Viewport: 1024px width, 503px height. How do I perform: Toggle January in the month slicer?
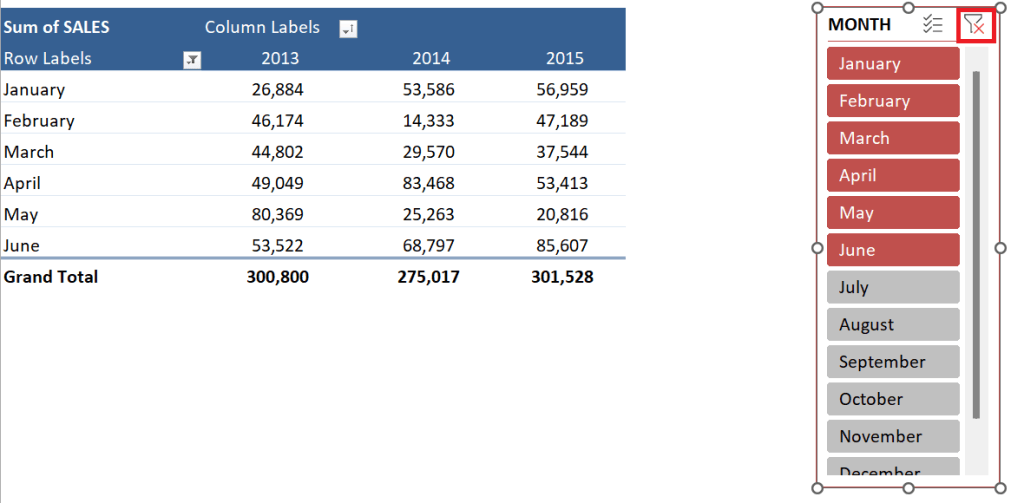pos(892,63)
